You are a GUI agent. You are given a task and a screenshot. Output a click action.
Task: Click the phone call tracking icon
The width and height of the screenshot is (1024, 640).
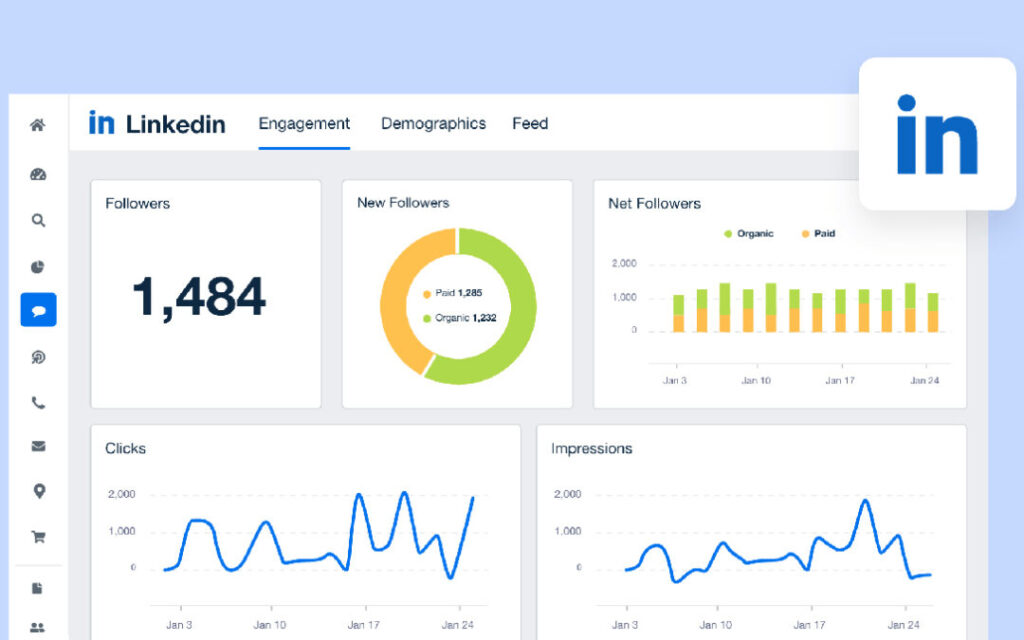pos(38,403)
